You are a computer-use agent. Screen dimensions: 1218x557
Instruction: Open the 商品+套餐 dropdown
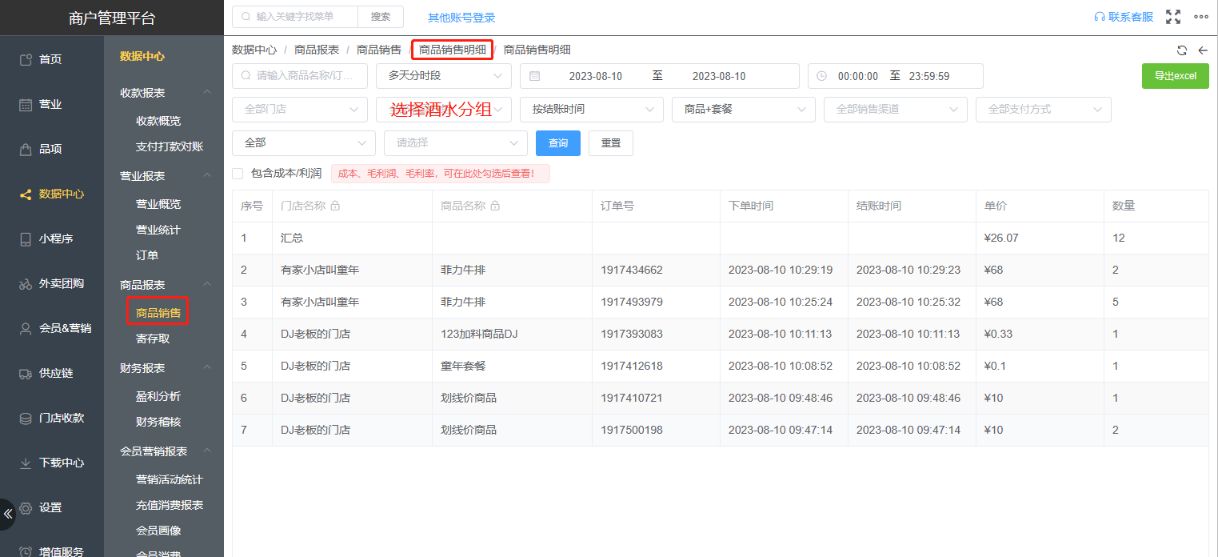pos(744,109)
